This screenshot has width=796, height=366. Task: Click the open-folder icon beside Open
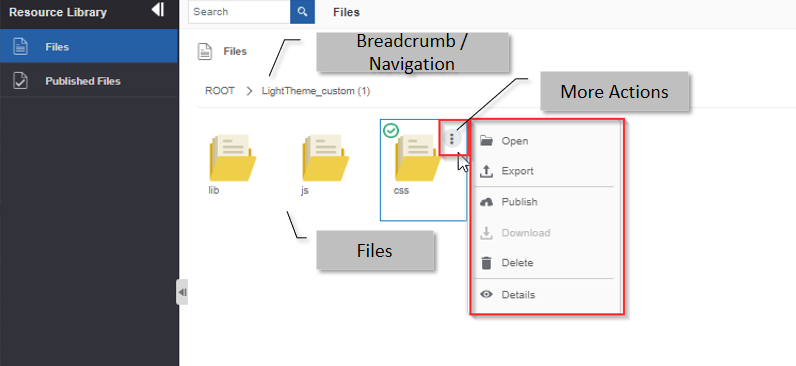click(x=486, y=141)
